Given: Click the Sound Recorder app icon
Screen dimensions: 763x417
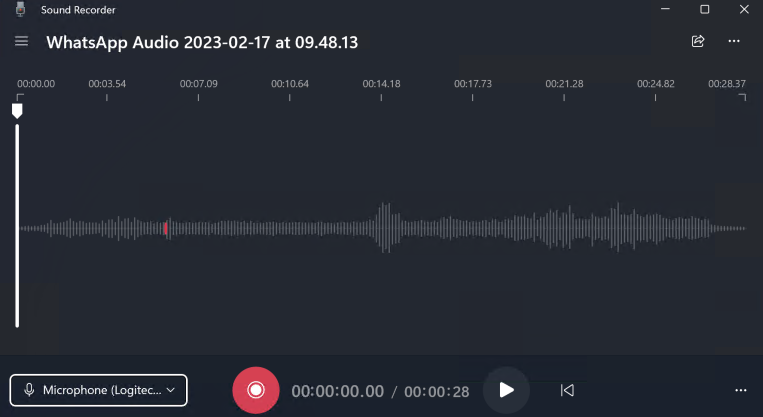Looking at the screenshot, I should click(21, 9).
